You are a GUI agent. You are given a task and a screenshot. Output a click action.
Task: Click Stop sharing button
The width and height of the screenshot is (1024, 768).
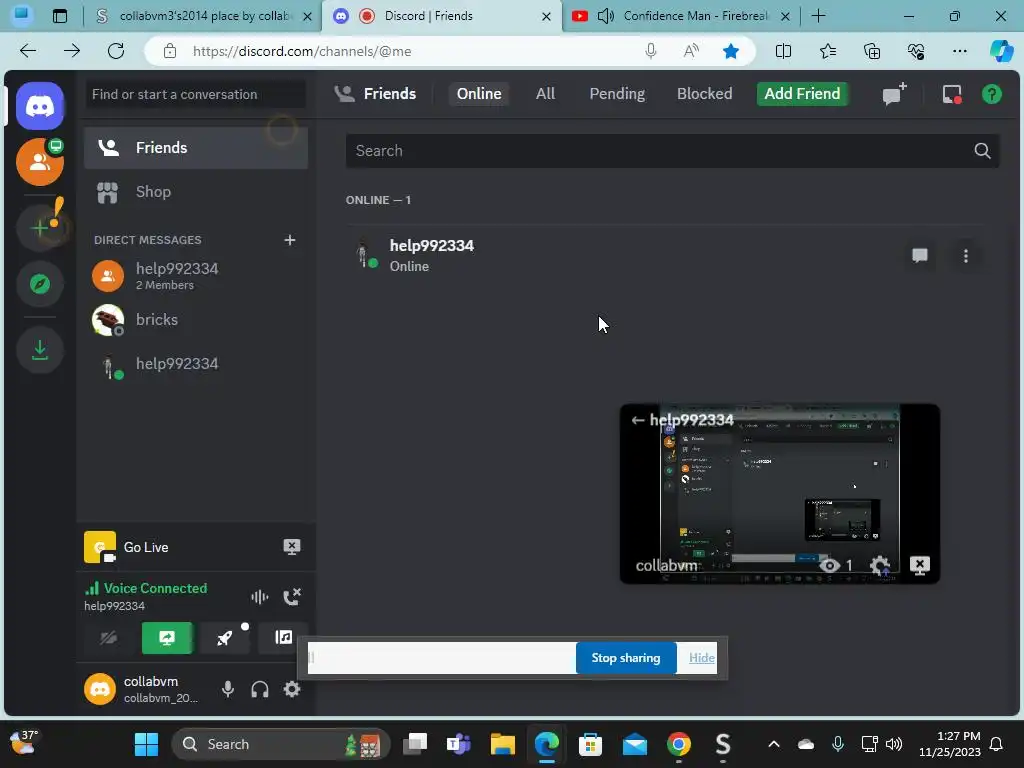coord(626,658)
